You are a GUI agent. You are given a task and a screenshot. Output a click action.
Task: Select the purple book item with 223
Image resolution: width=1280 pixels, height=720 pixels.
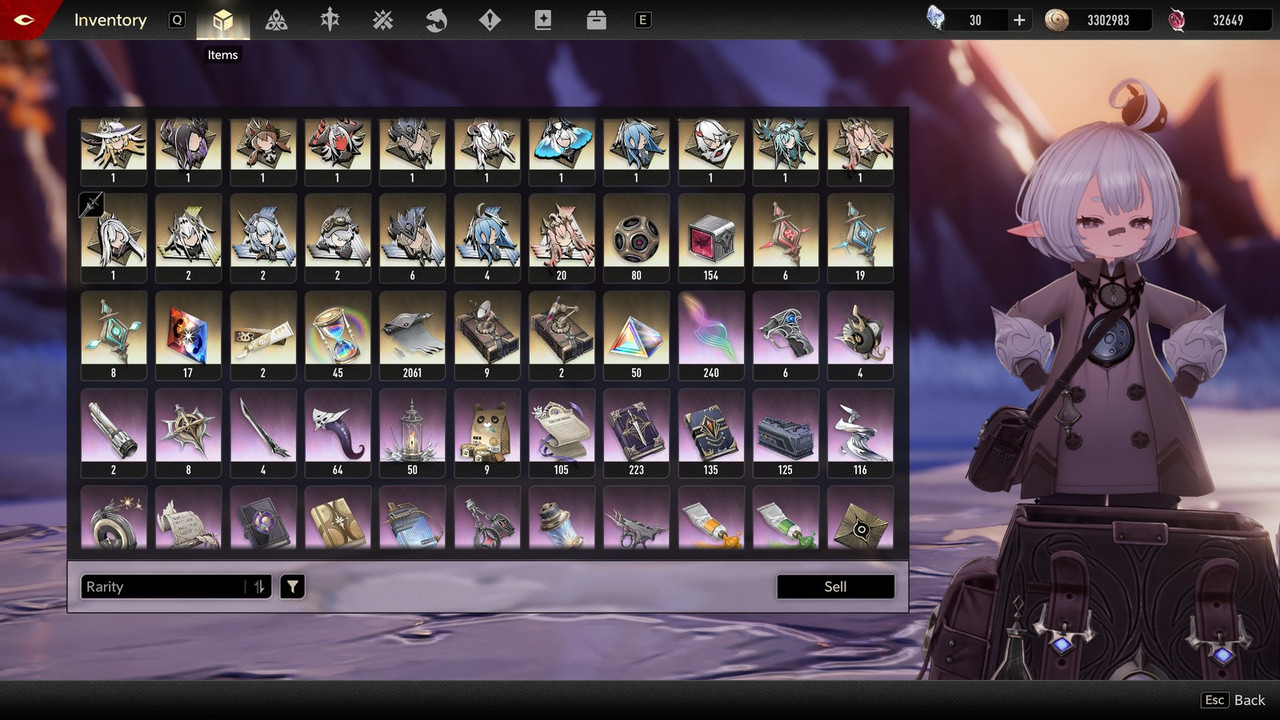635,432
